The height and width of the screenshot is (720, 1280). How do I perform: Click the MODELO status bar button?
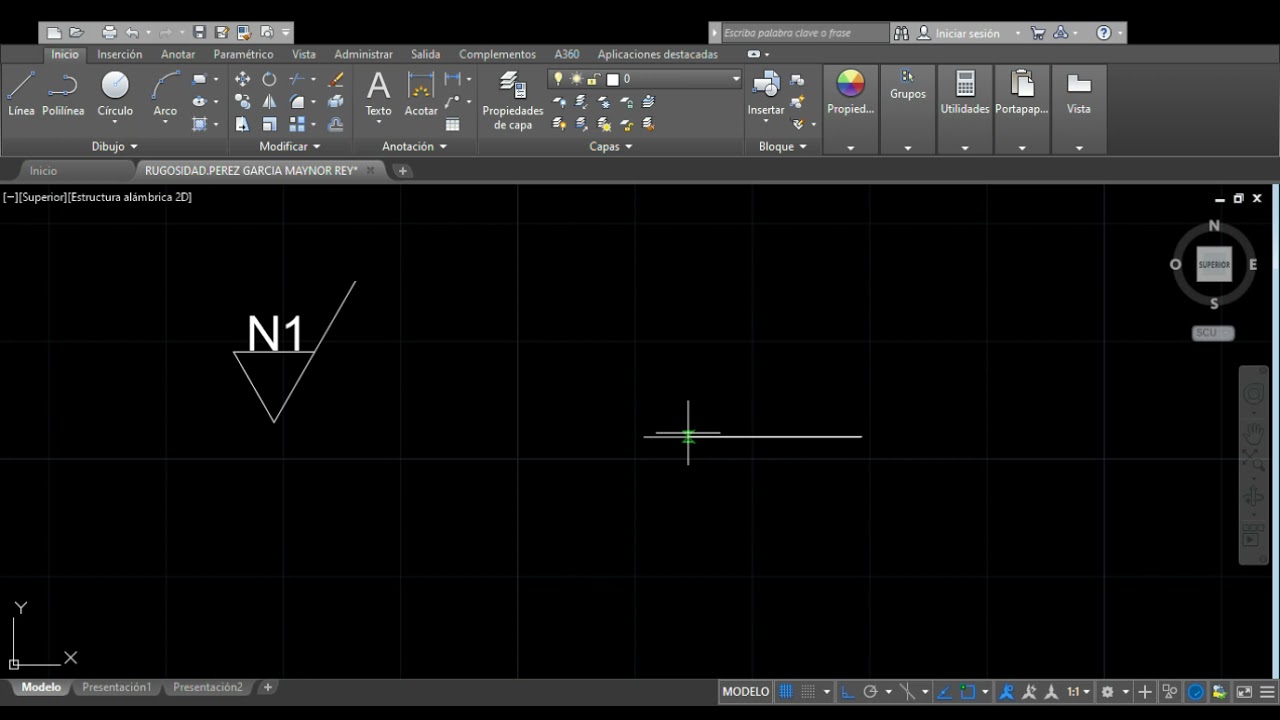pos(745,691)
